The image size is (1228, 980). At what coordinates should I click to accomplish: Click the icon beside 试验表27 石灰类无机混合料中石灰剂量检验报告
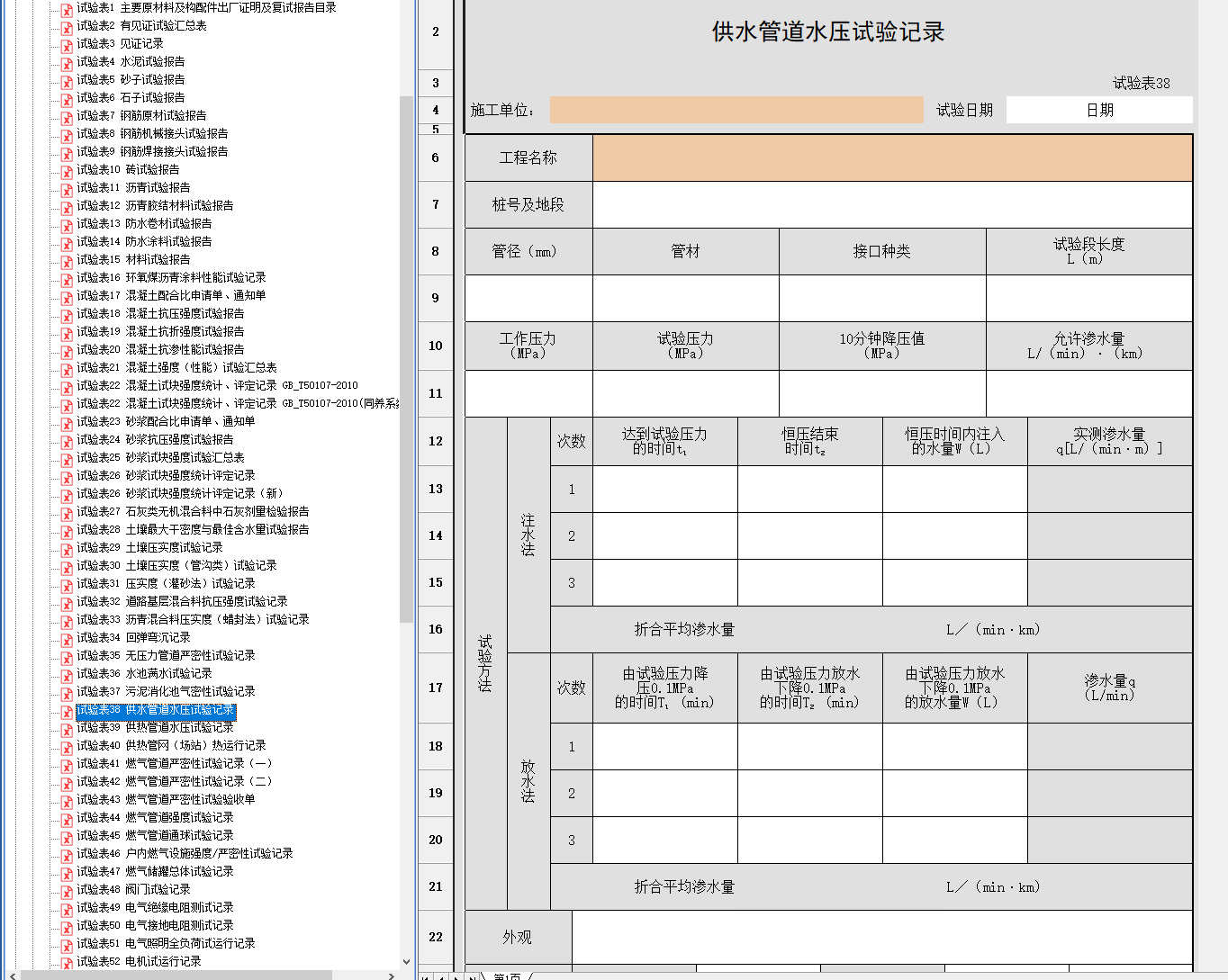(x=67, y=513)
